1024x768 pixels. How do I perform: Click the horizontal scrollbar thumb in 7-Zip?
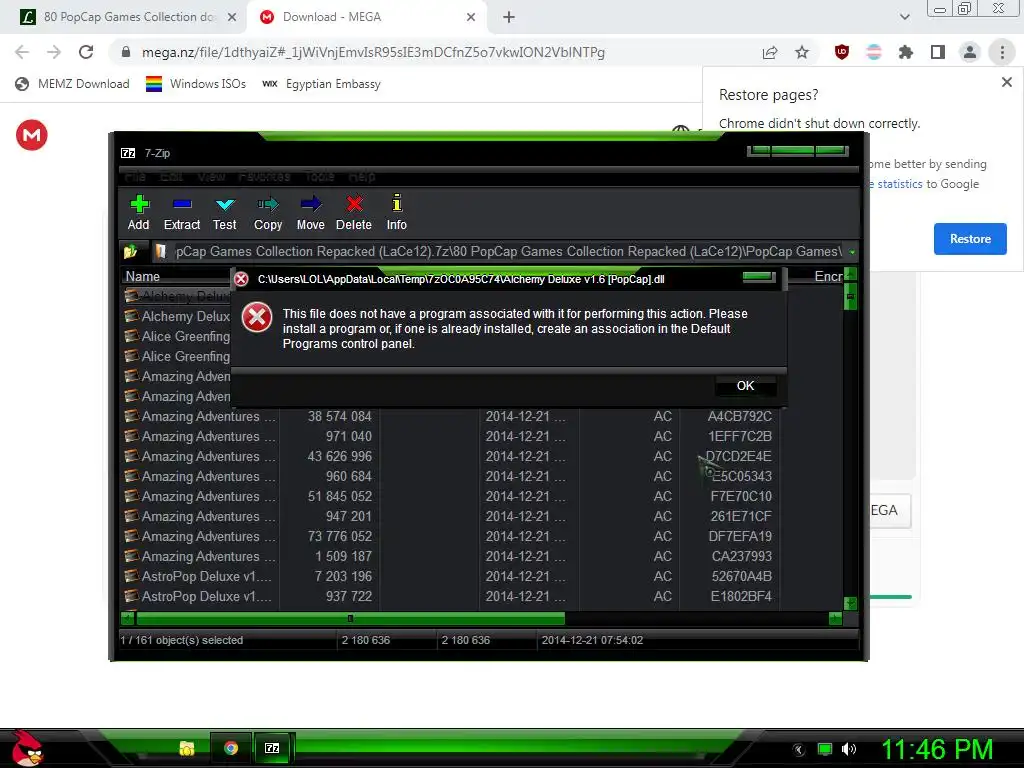pos(350,618)
